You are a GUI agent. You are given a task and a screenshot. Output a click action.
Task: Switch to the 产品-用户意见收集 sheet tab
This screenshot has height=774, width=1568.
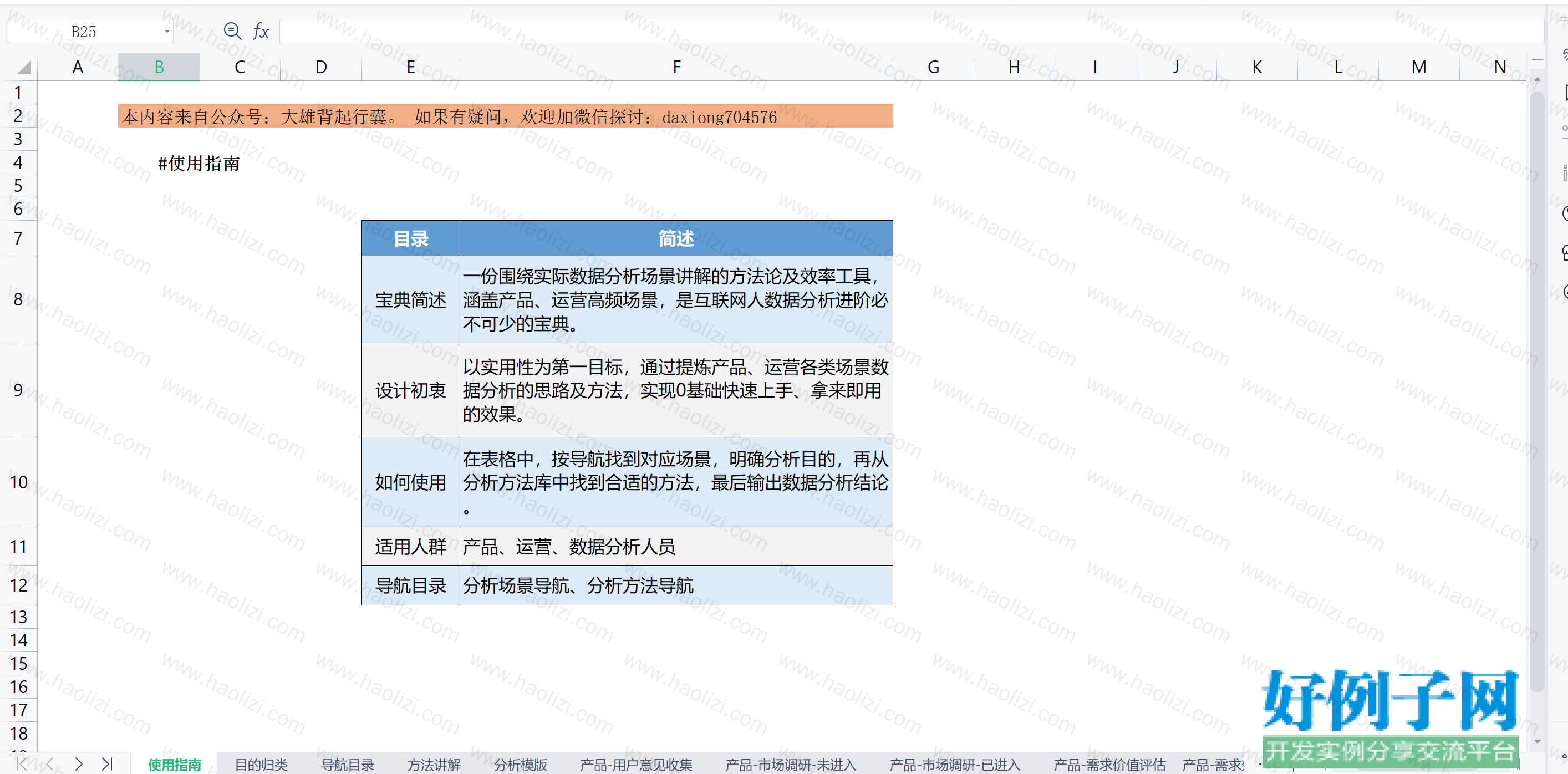636,764
